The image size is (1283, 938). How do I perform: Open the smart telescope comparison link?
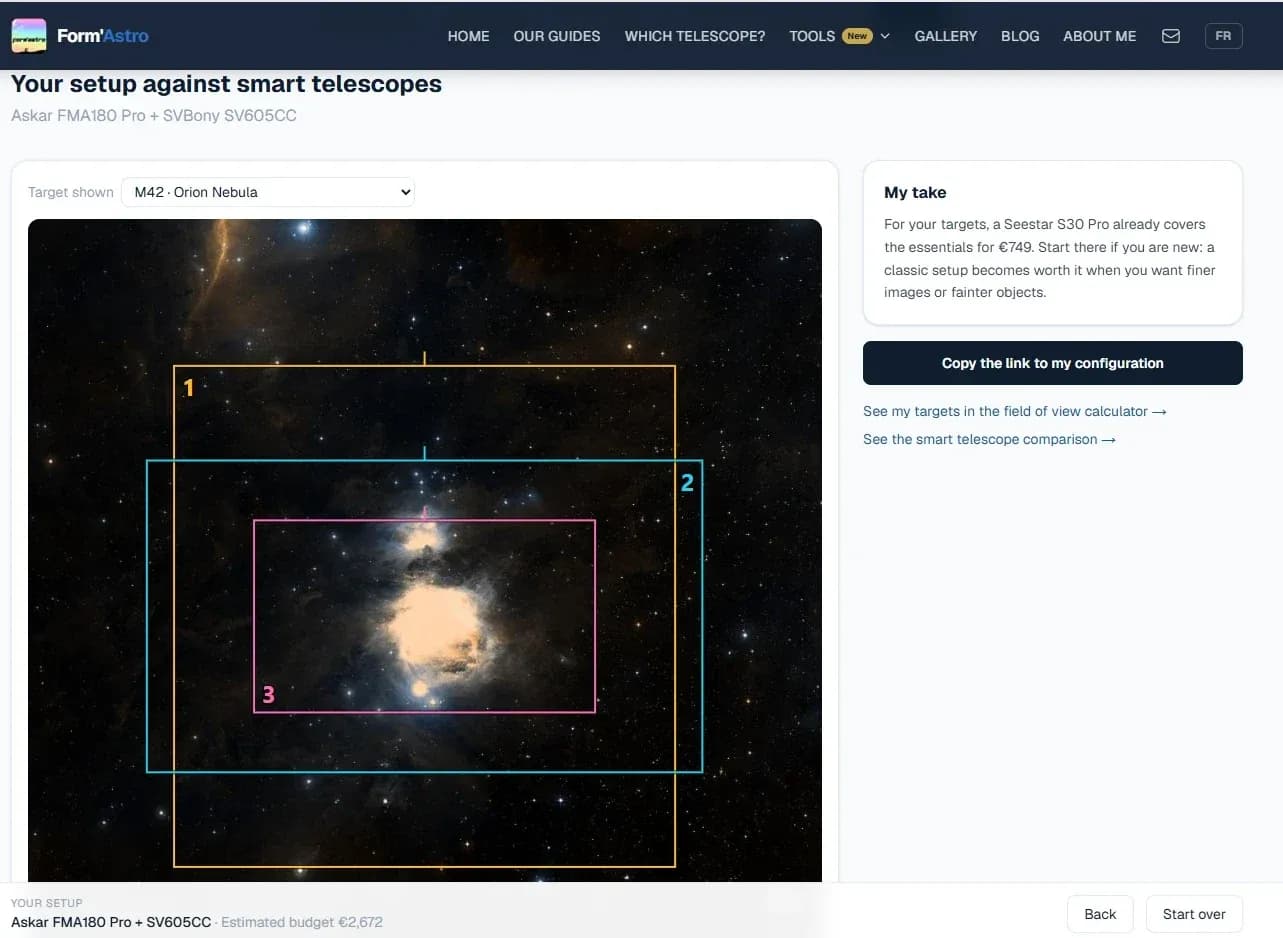(989, 439)
